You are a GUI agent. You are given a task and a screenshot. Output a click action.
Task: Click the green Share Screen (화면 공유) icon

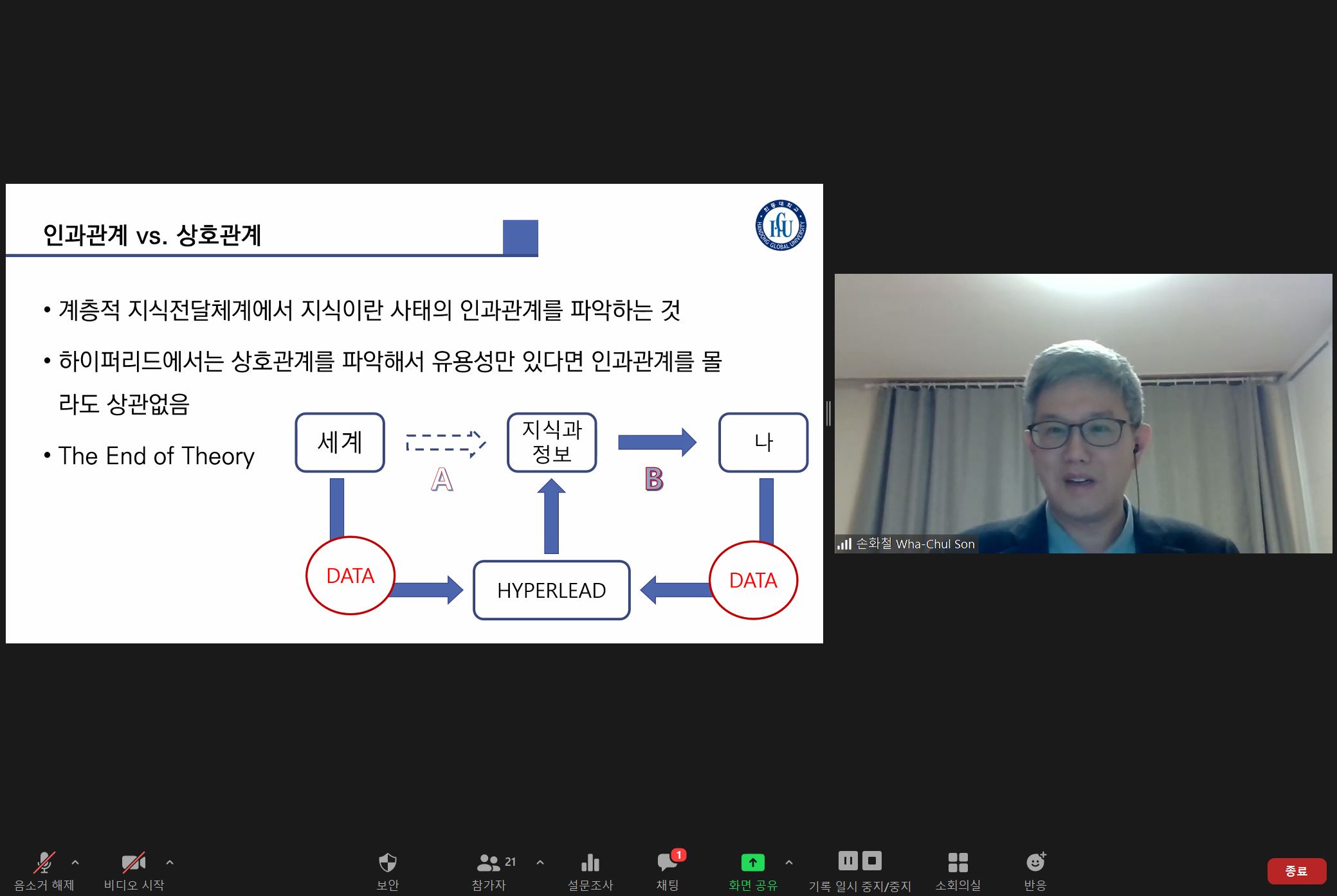point(752,863)
